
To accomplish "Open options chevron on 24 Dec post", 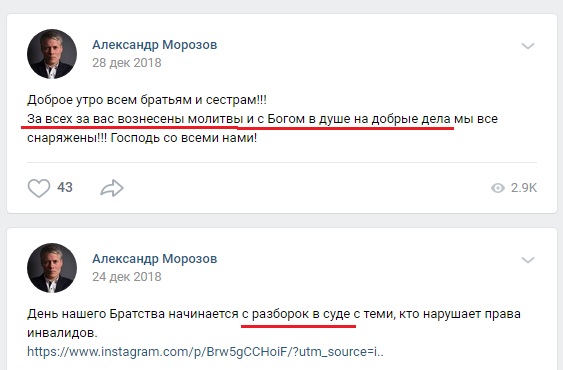I will click(x=528, y=260).
